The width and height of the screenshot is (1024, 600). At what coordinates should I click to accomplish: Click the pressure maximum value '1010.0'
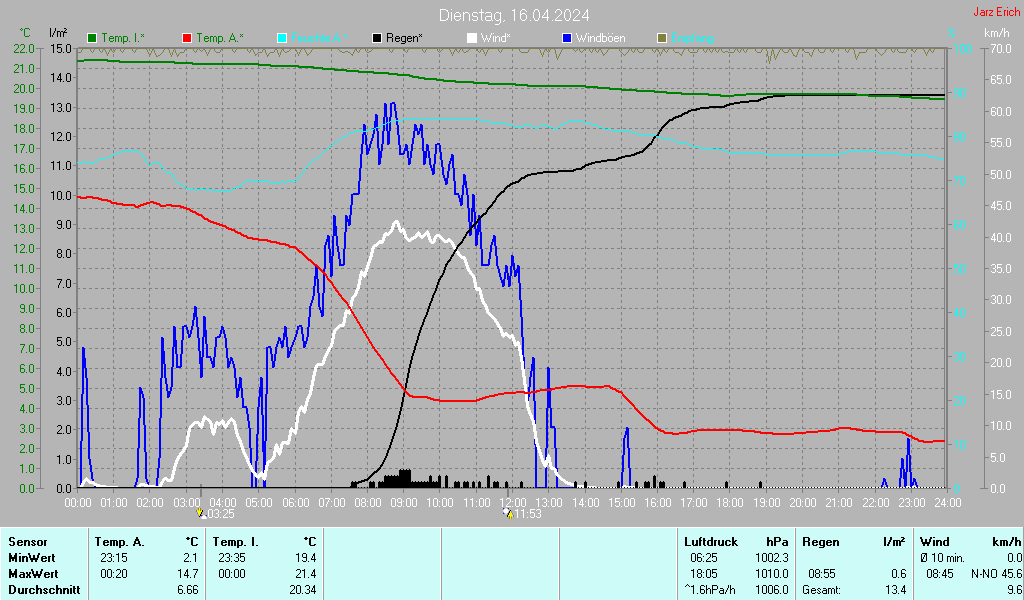click(772, 574)
